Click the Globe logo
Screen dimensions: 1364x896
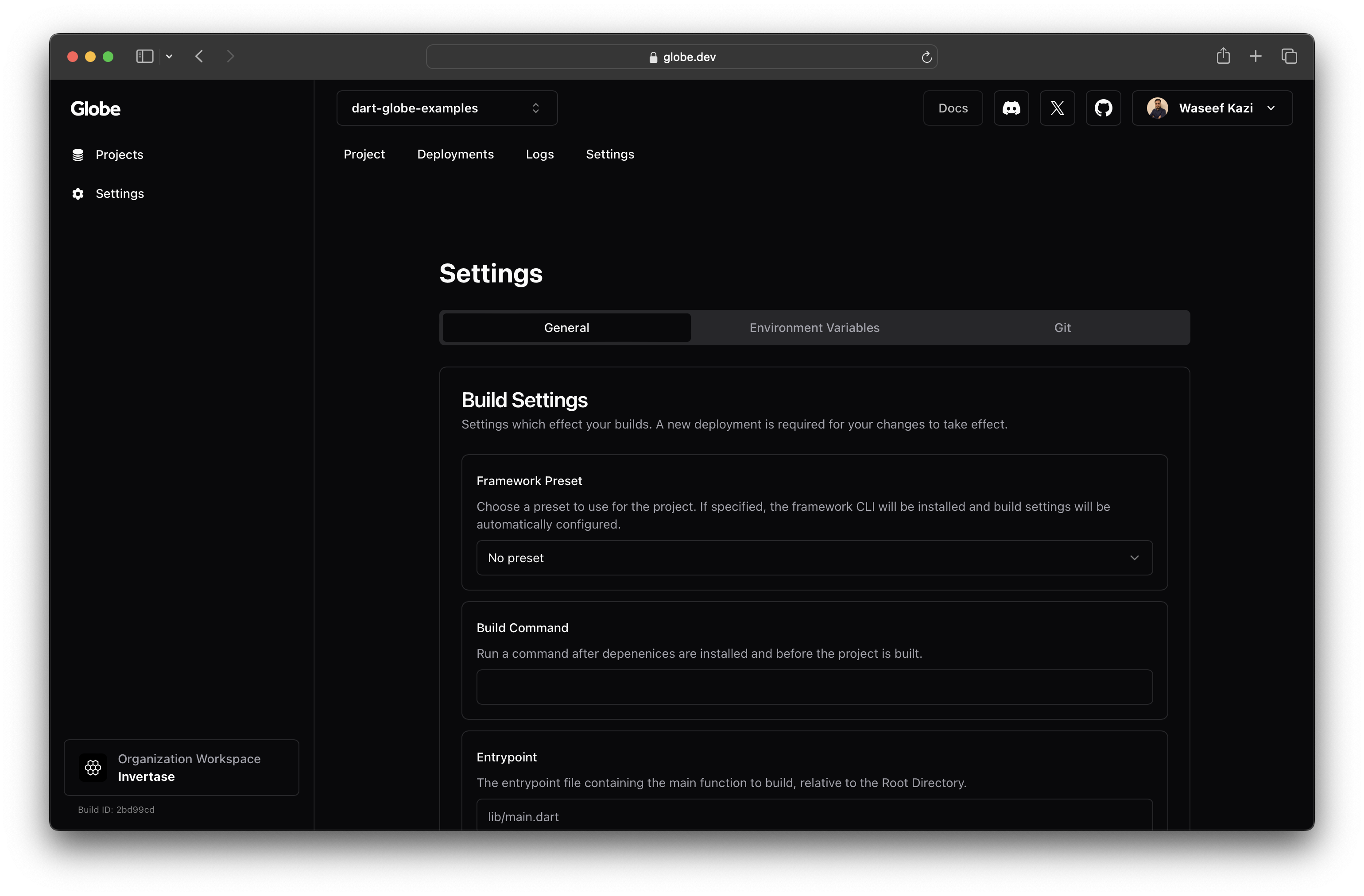tap(95, 108)
